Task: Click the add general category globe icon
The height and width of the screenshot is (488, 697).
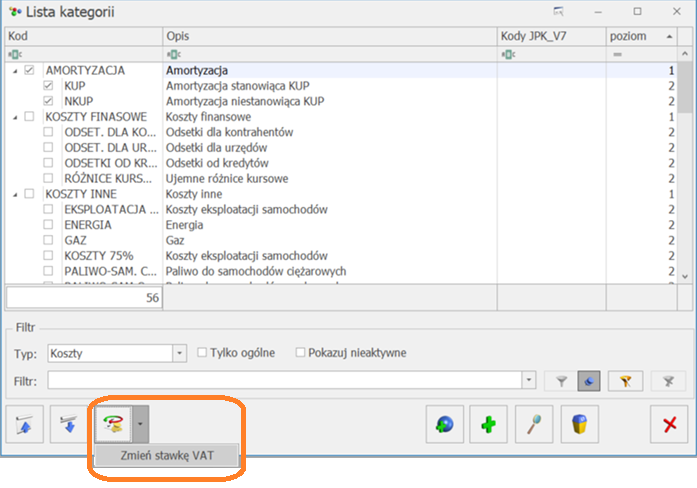Action: [x=445, y=424]
